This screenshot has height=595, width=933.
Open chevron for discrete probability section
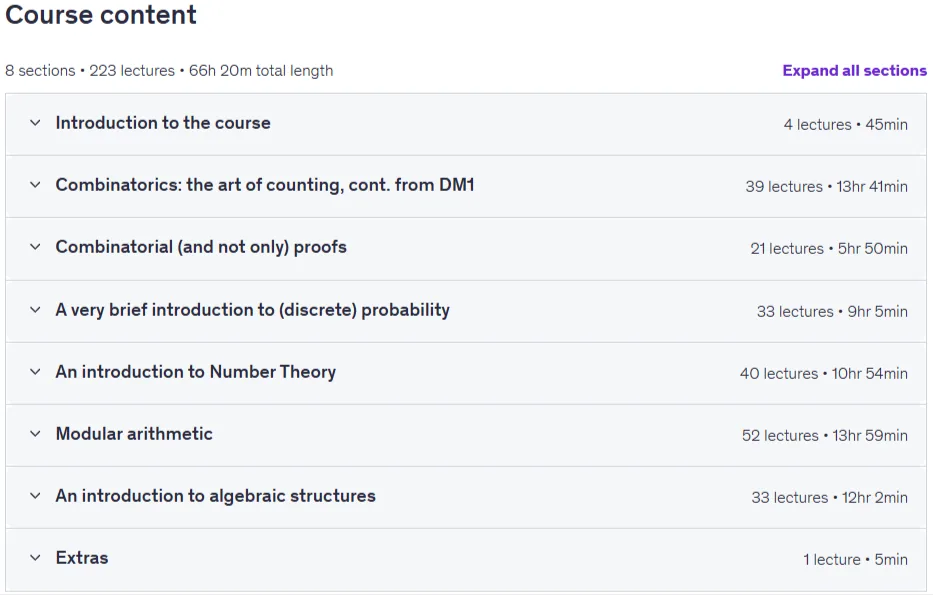click(x=35, y=310)
